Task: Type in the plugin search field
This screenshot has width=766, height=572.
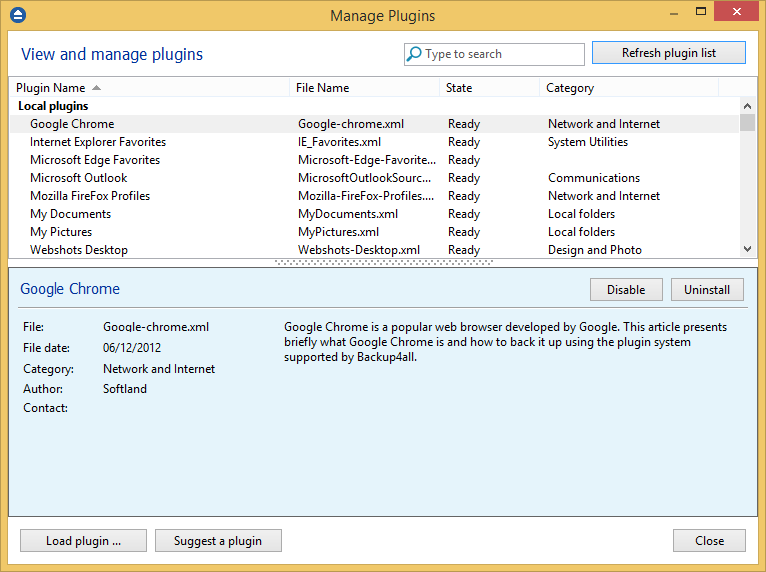Action: click(500, 54)
